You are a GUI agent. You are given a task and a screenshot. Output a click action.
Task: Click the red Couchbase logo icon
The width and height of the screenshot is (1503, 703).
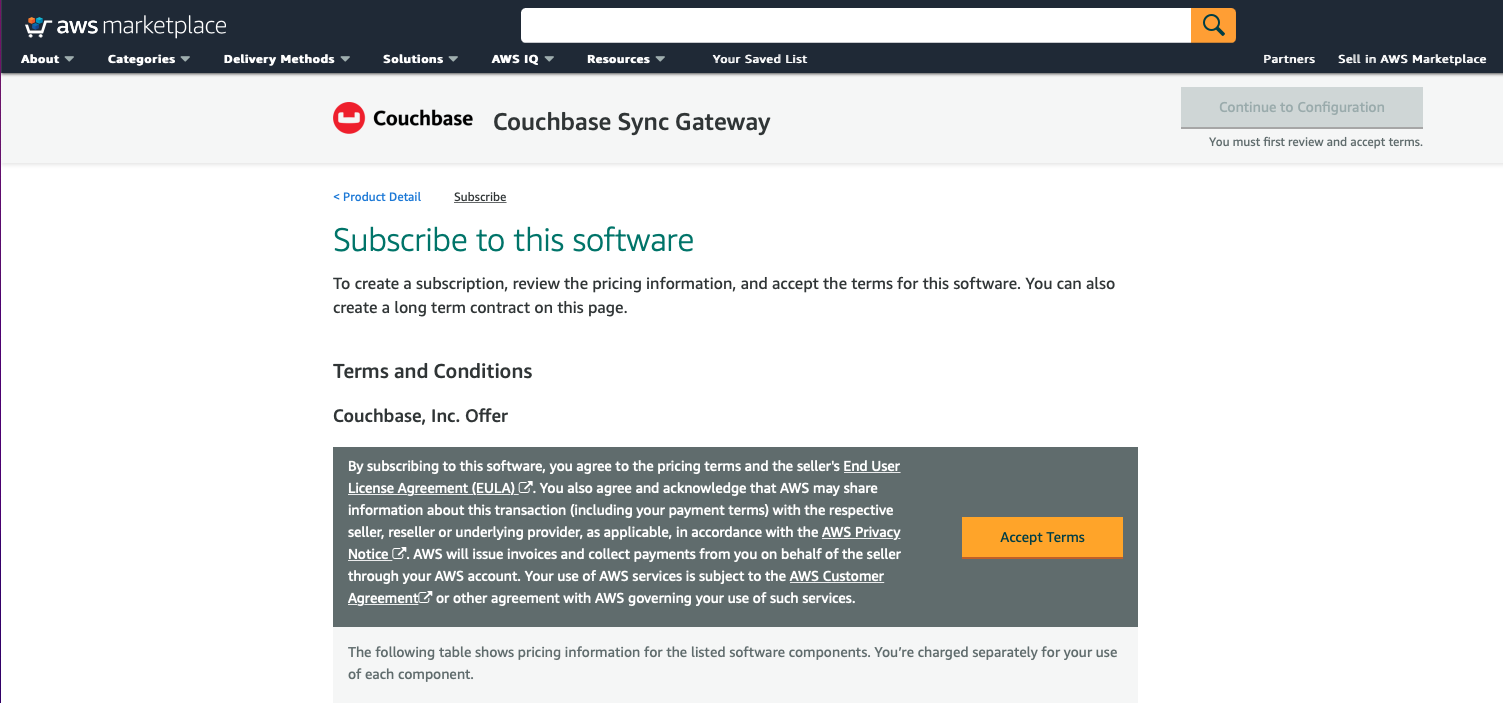347,117
